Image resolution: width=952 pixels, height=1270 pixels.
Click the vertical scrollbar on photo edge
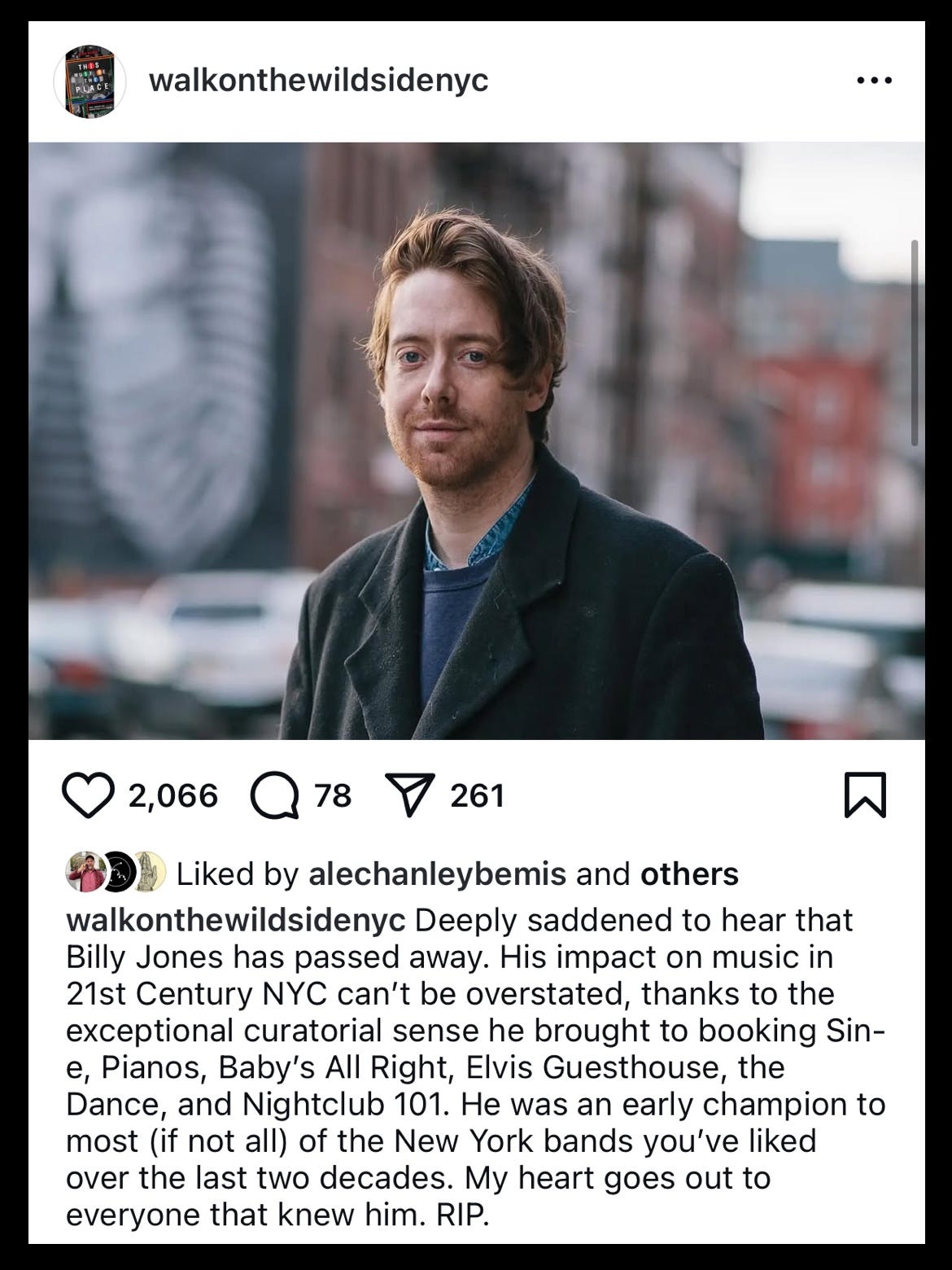coord(915,342)
